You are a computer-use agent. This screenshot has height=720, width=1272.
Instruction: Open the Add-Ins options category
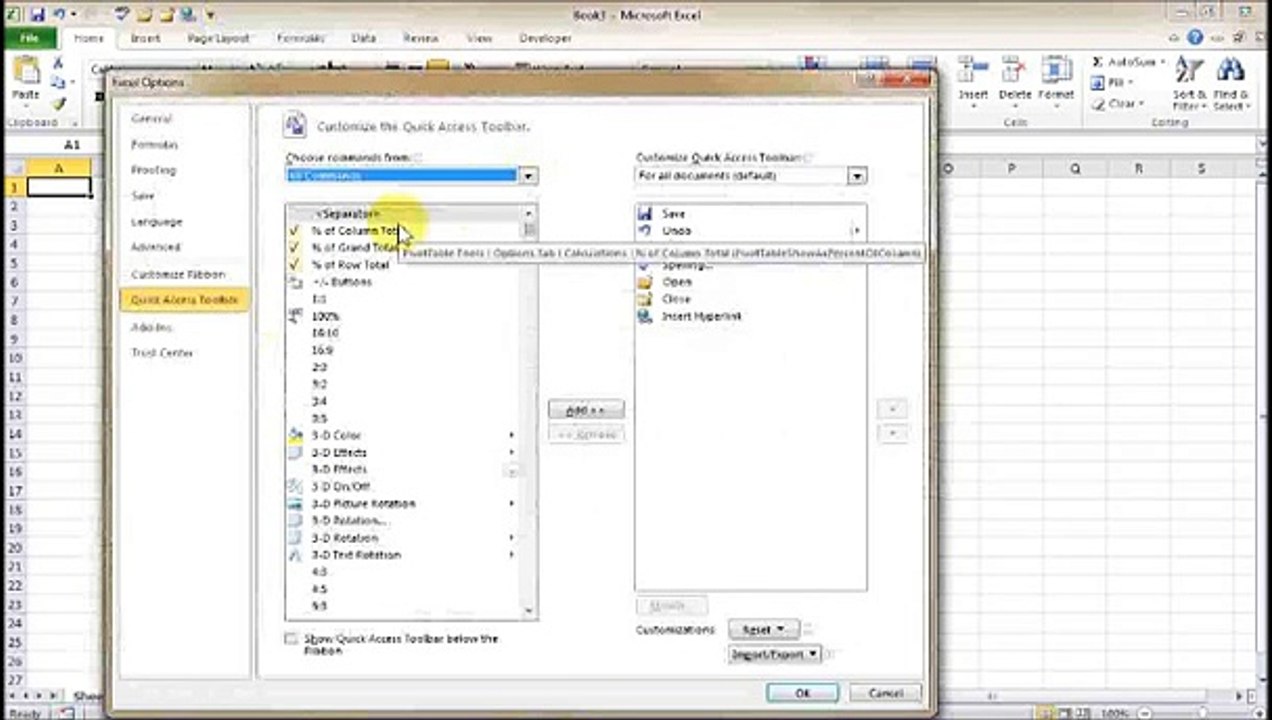[151, 327]
